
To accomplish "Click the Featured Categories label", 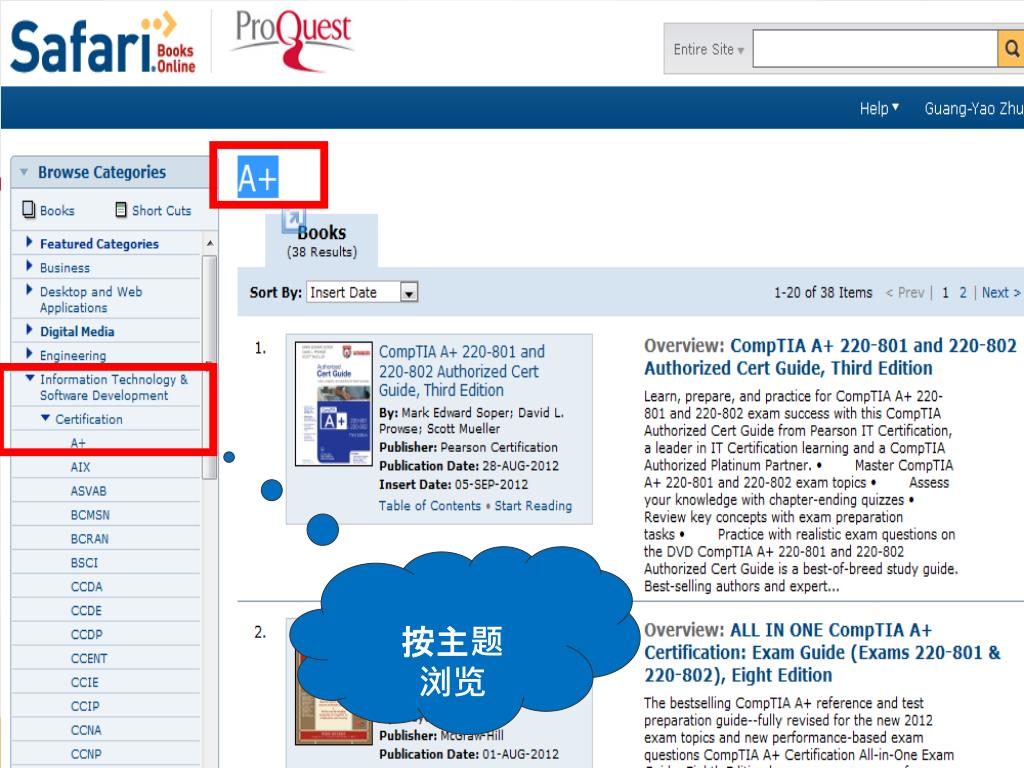I will click(99, 244).
